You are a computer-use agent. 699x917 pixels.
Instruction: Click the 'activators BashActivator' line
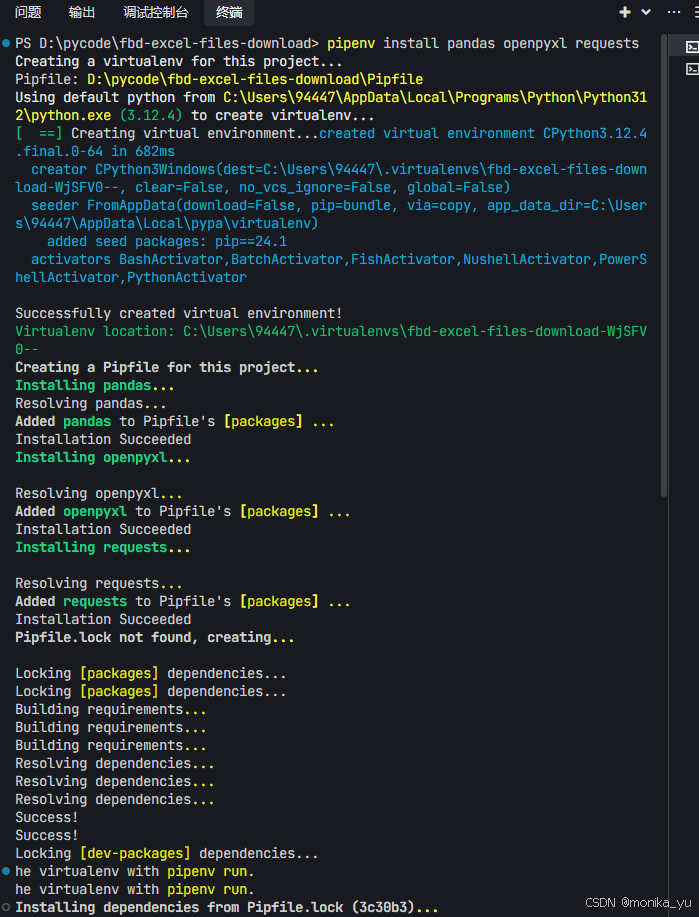click(x=331, y=268)
